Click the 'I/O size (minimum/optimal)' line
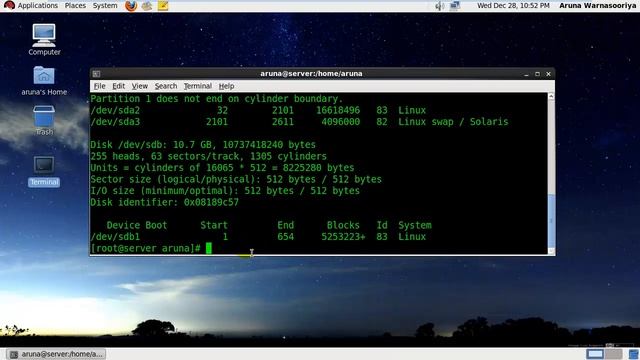640x360 pixels. click(225, 191)
